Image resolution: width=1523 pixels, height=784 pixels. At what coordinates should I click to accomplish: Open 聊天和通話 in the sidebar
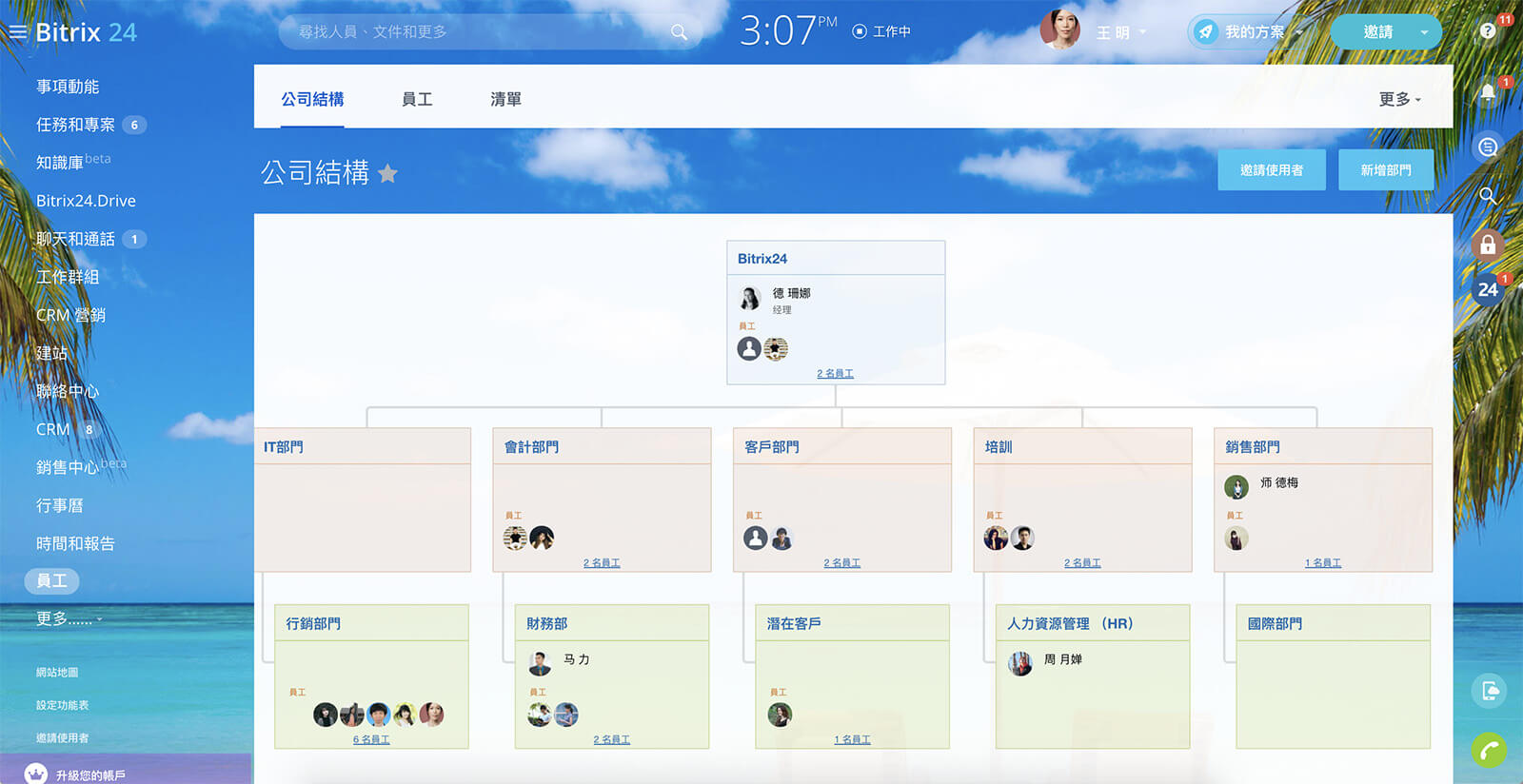click(75, 239)
